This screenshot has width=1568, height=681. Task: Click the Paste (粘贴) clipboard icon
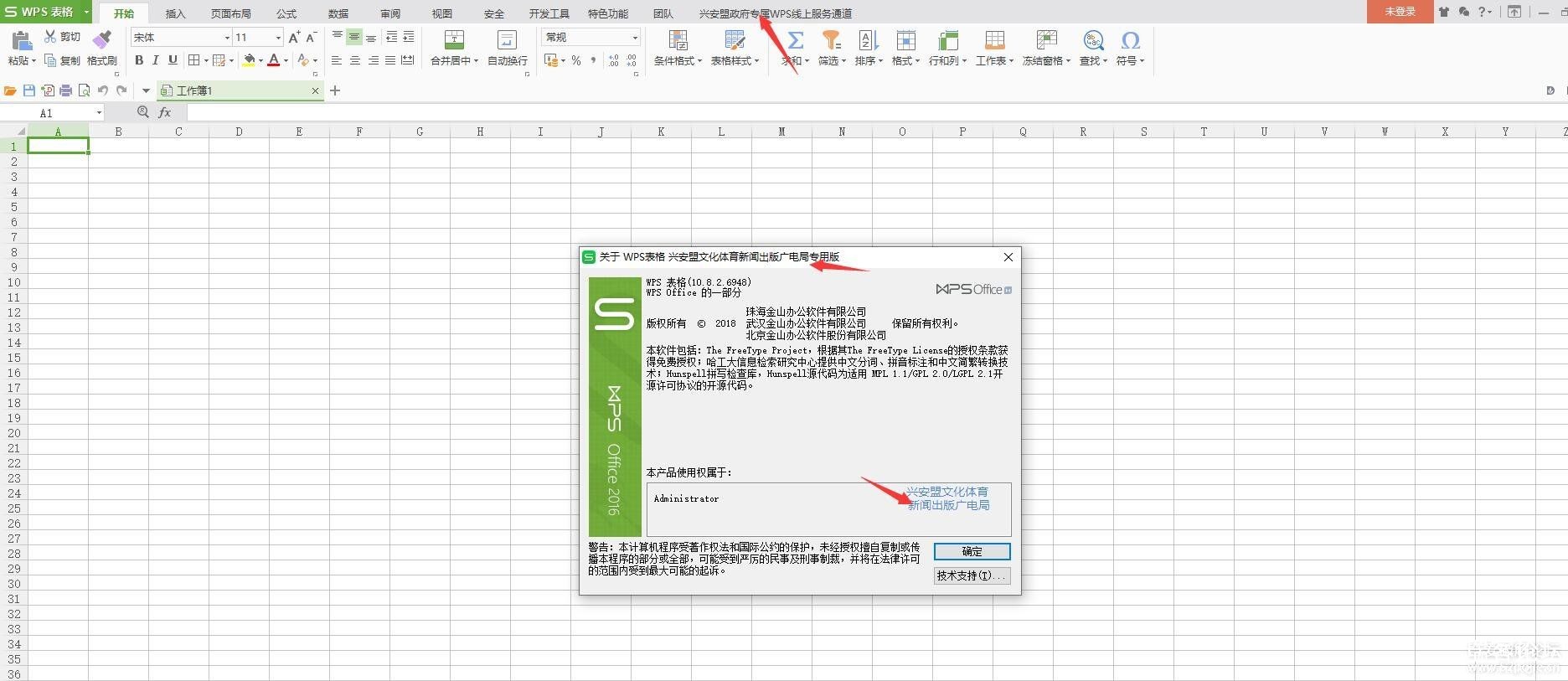point(22,40)
